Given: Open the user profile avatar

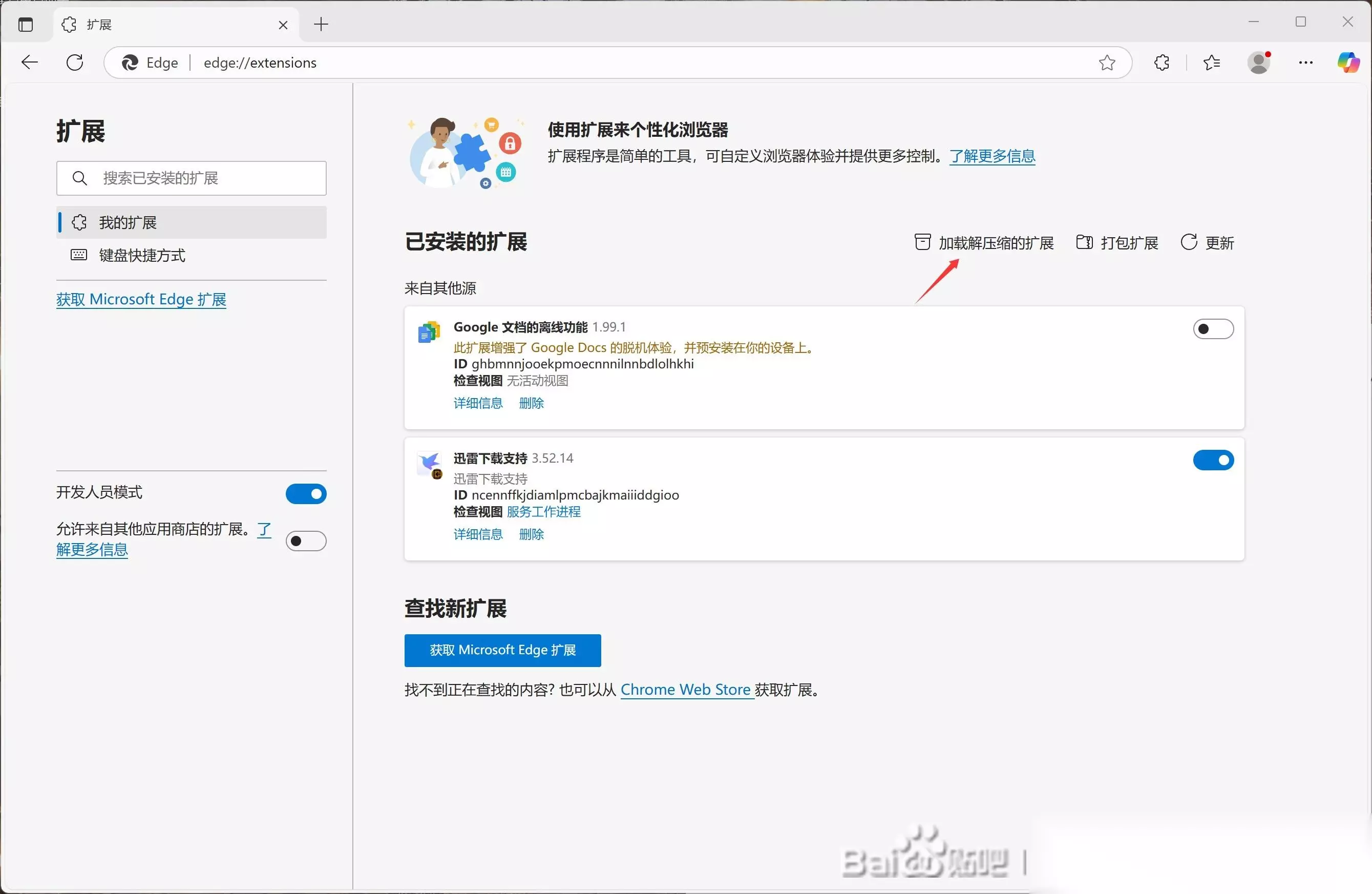Looking at the screenshot, I should [1259, 63].
